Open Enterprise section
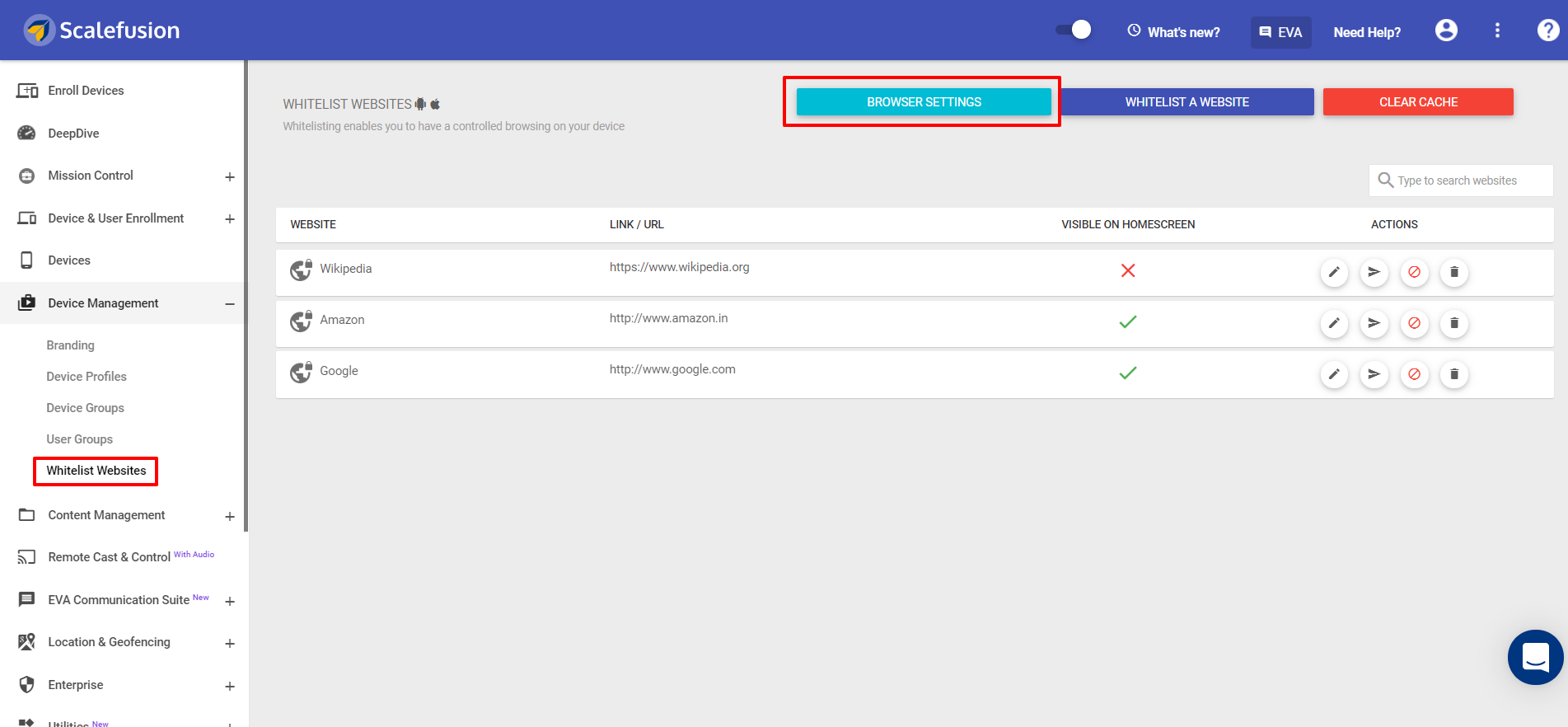 click(x=76, y=685)
